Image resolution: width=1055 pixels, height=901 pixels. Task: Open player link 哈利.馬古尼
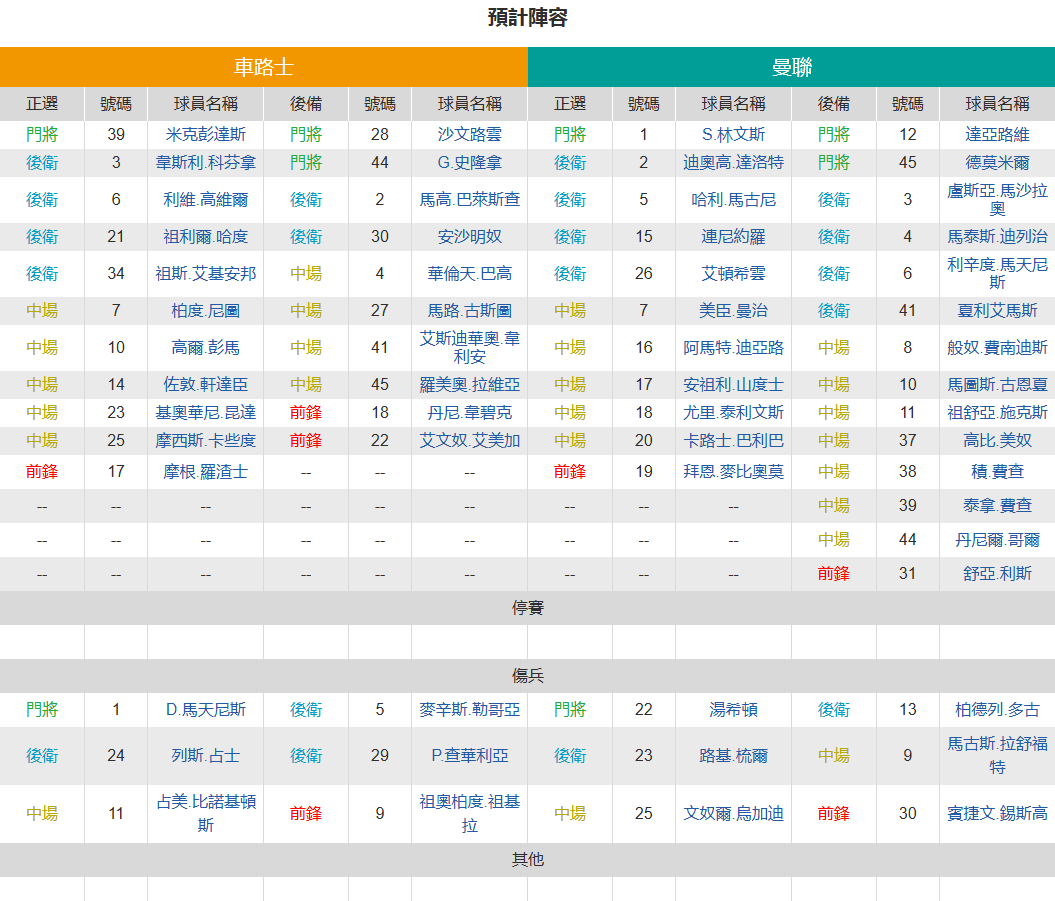pyautogui.click(x=733, y=200)
